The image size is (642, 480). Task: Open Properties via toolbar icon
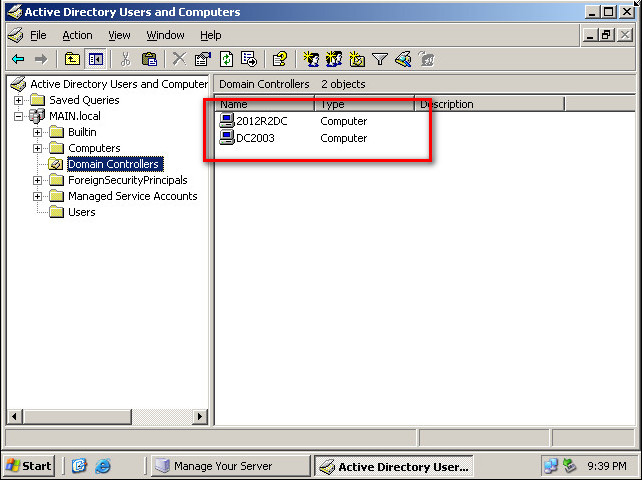203,60
